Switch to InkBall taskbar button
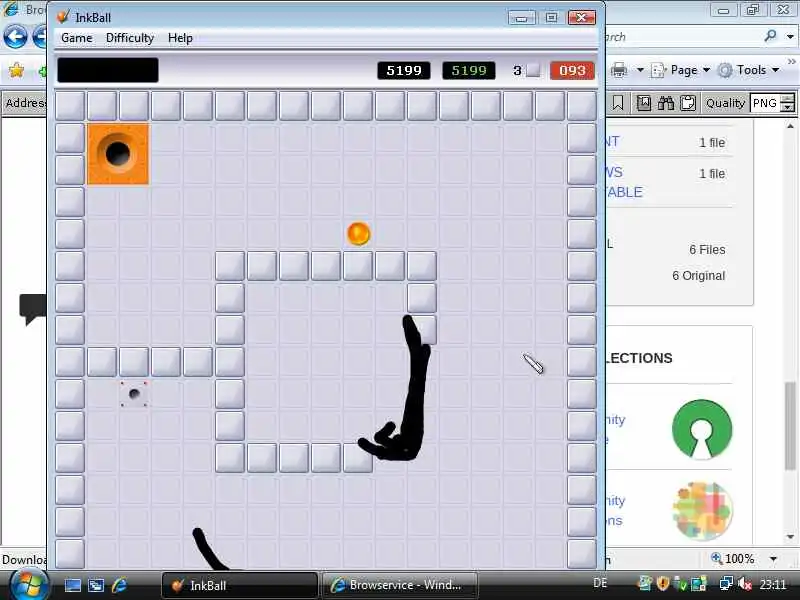Image resolution: width=800 pixels, height=600 pixels. click(x=239, y=585)
